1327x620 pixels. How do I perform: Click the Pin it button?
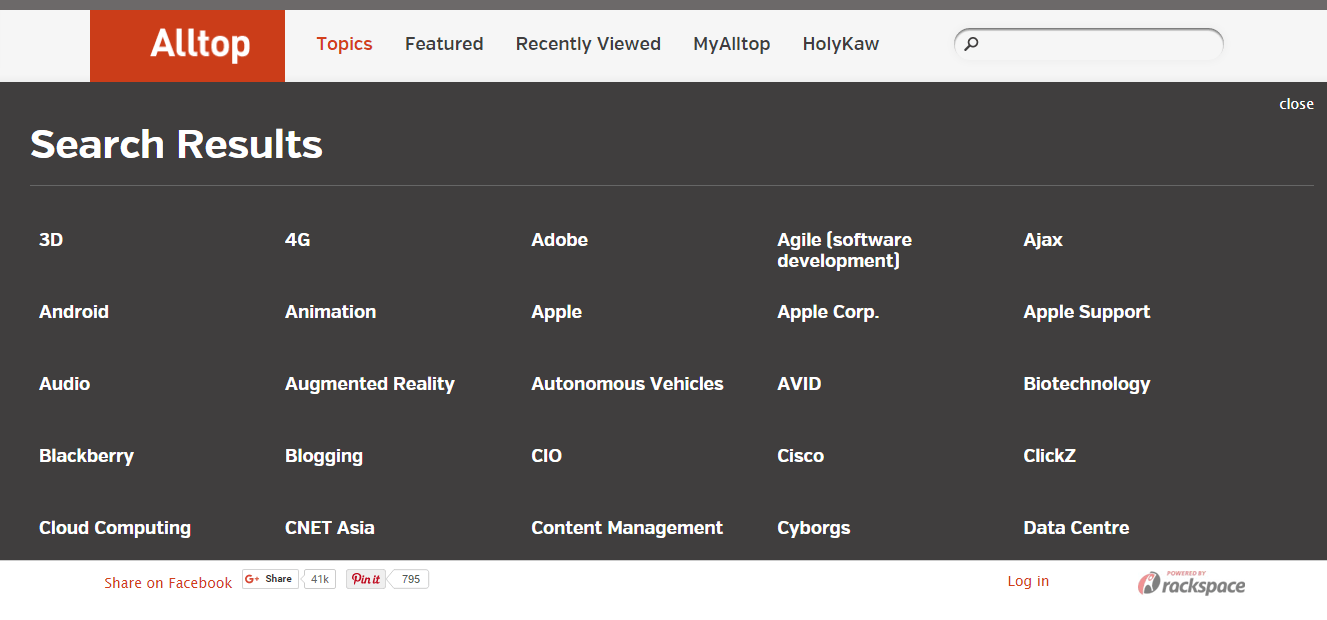click(366, 579)
